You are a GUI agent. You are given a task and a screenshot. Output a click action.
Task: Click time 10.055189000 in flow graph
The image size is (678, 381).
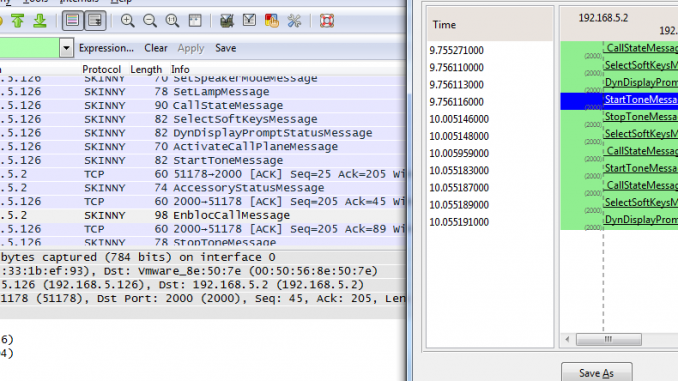tap(459, 205)
